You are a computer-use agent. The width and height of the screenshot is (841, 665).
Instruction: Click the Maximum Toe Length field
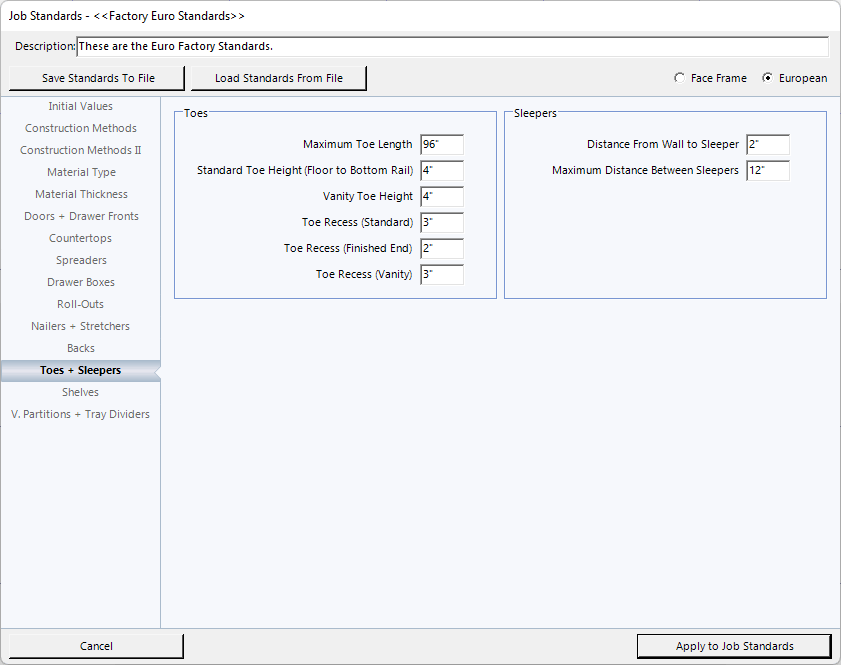[441, 145]
